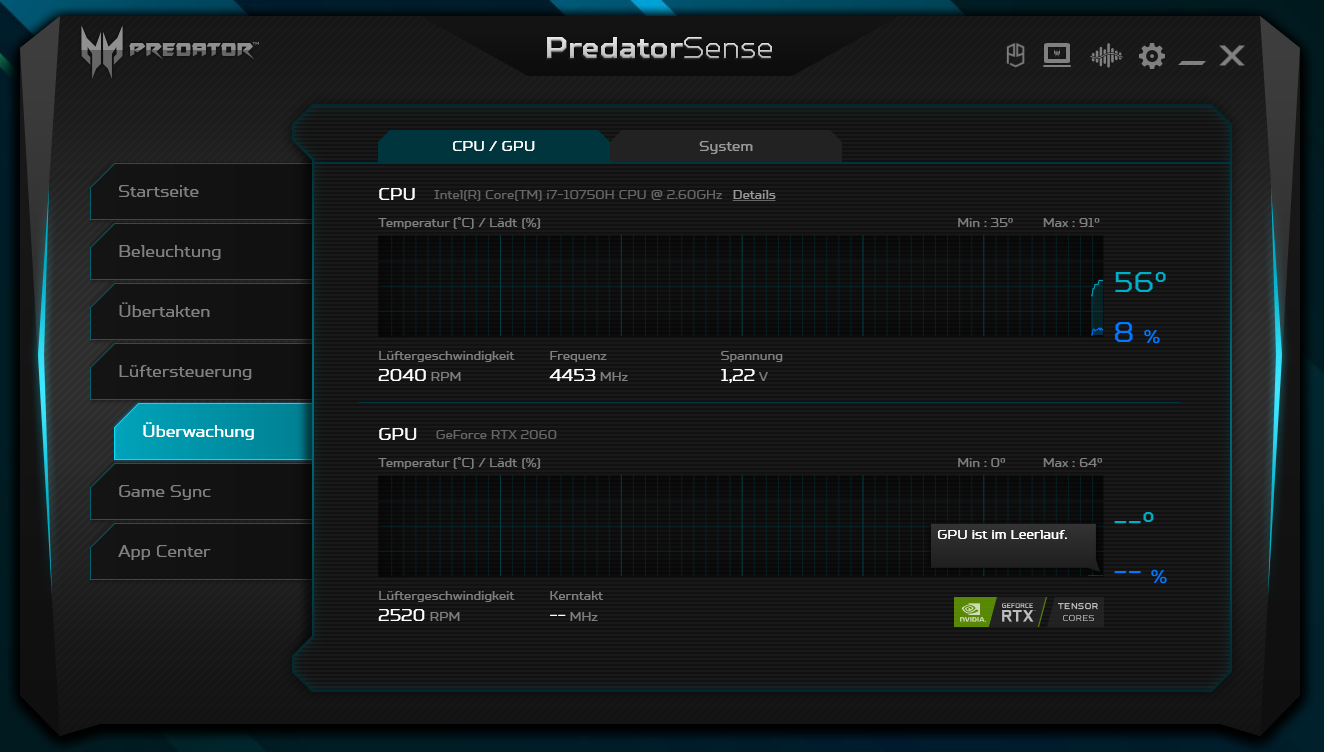Click CPU fan speed 2040 RPM

pos(419,376)
